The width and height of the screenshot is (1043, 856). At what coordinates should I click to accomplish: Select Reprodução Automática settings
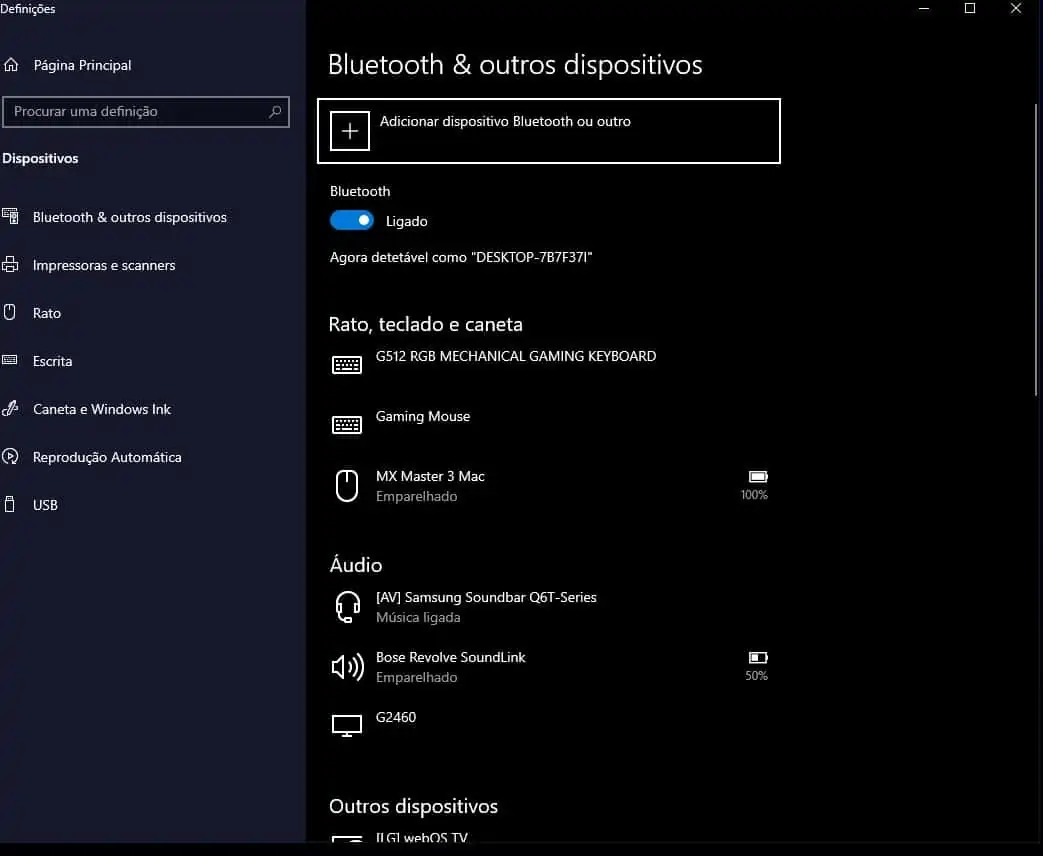107,457
